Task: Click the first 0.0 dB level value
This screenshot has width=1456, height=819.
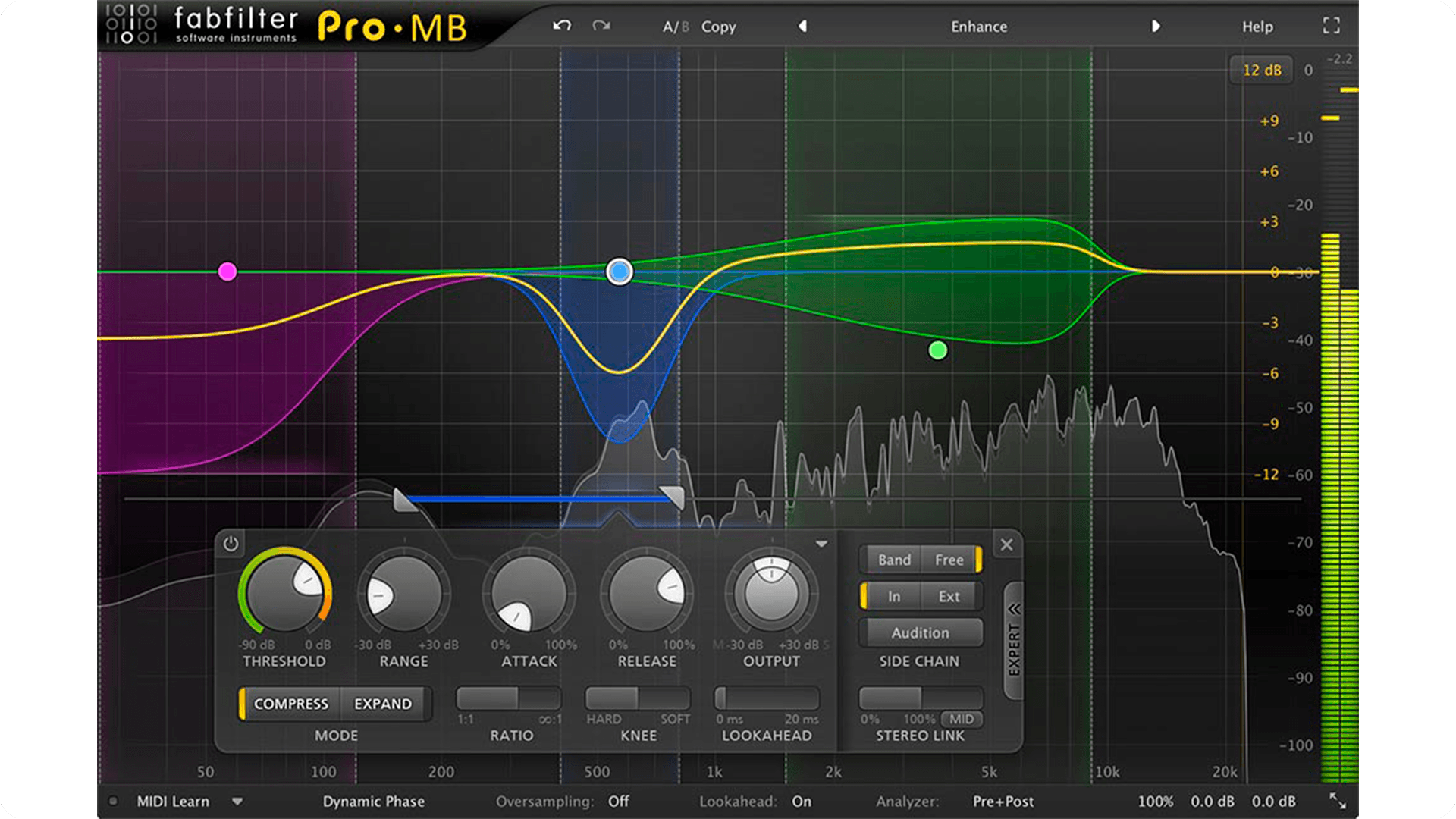Action: coord(1213,802)
